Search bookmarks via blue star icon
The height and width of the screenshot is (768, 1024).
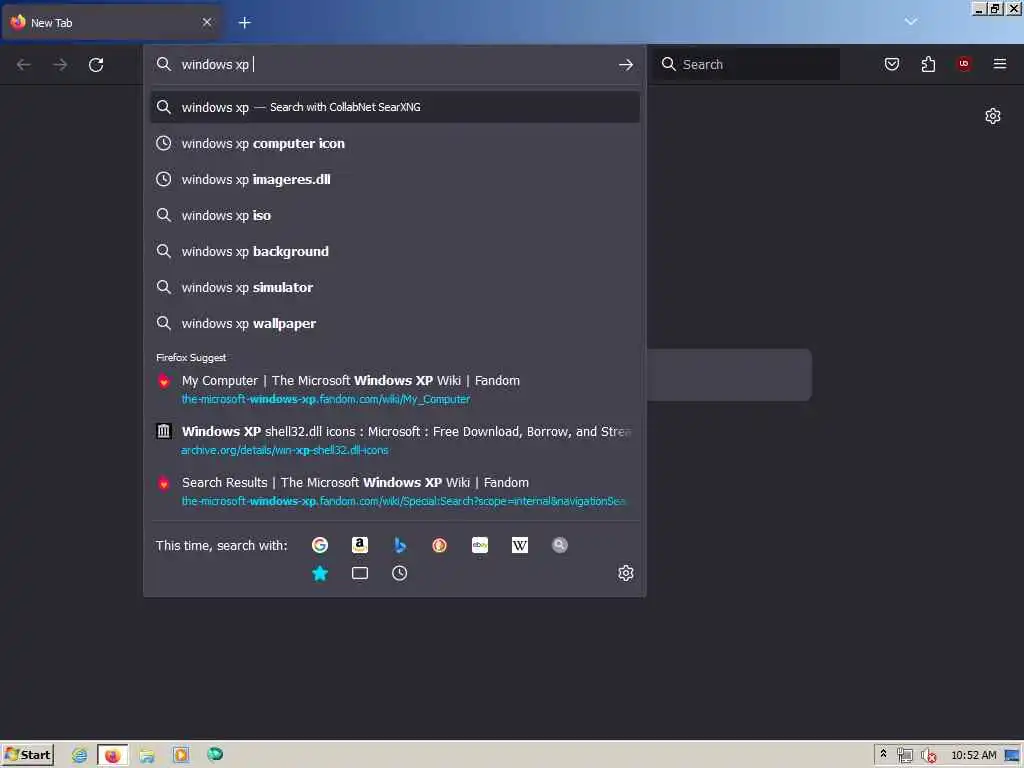[319, 573]
